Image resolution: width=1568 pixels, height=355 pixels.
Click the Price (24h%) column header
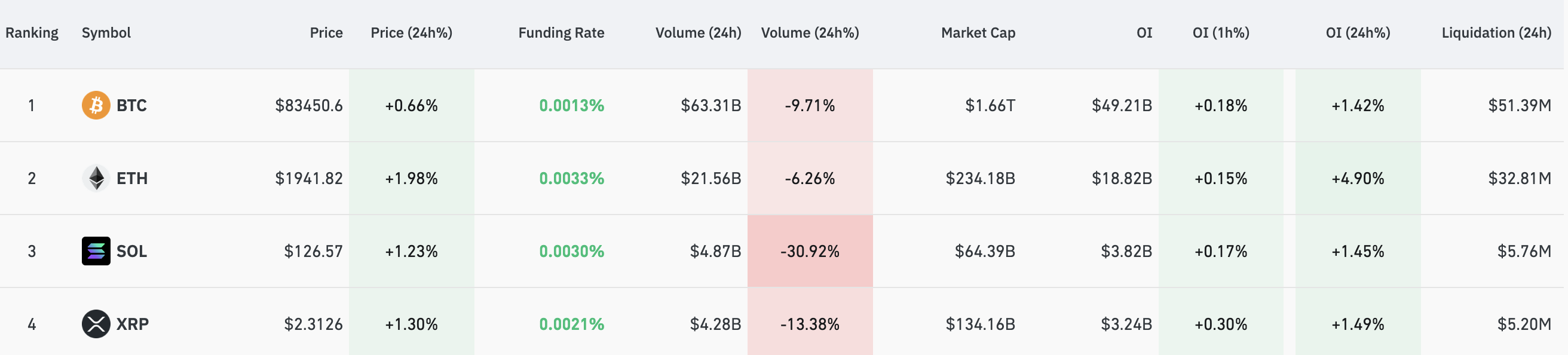click(411, 33)
